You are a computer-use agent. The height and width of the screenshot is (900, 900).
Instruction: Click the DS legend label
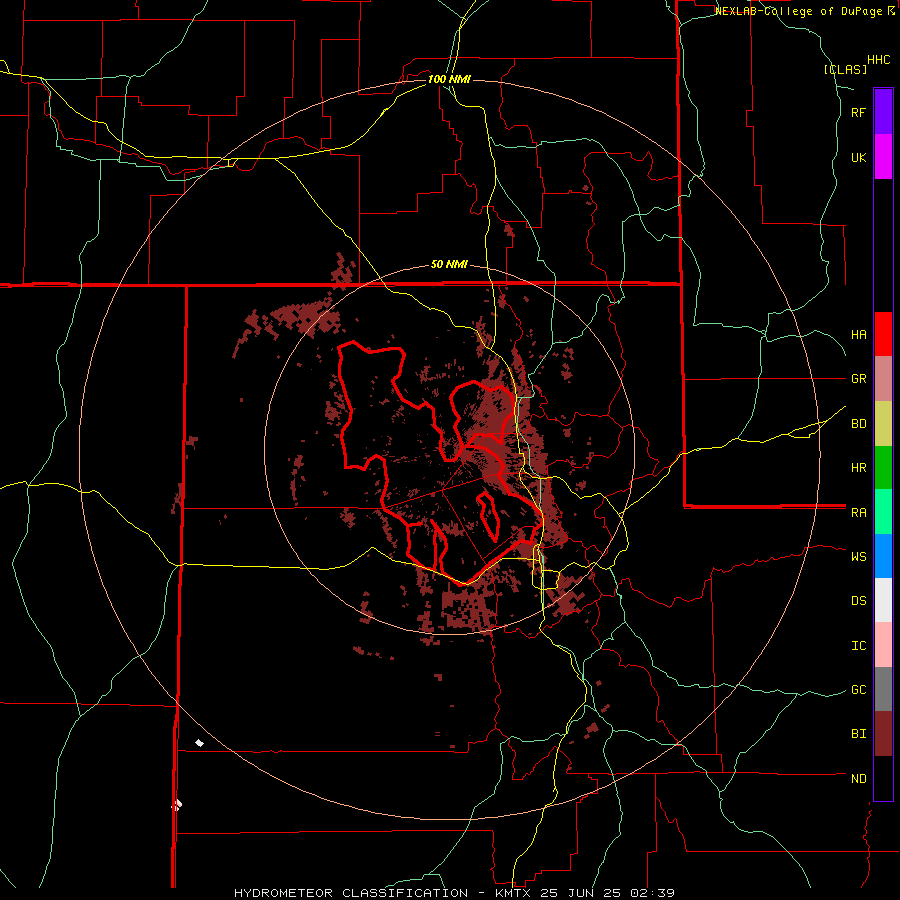coord(859,601)
